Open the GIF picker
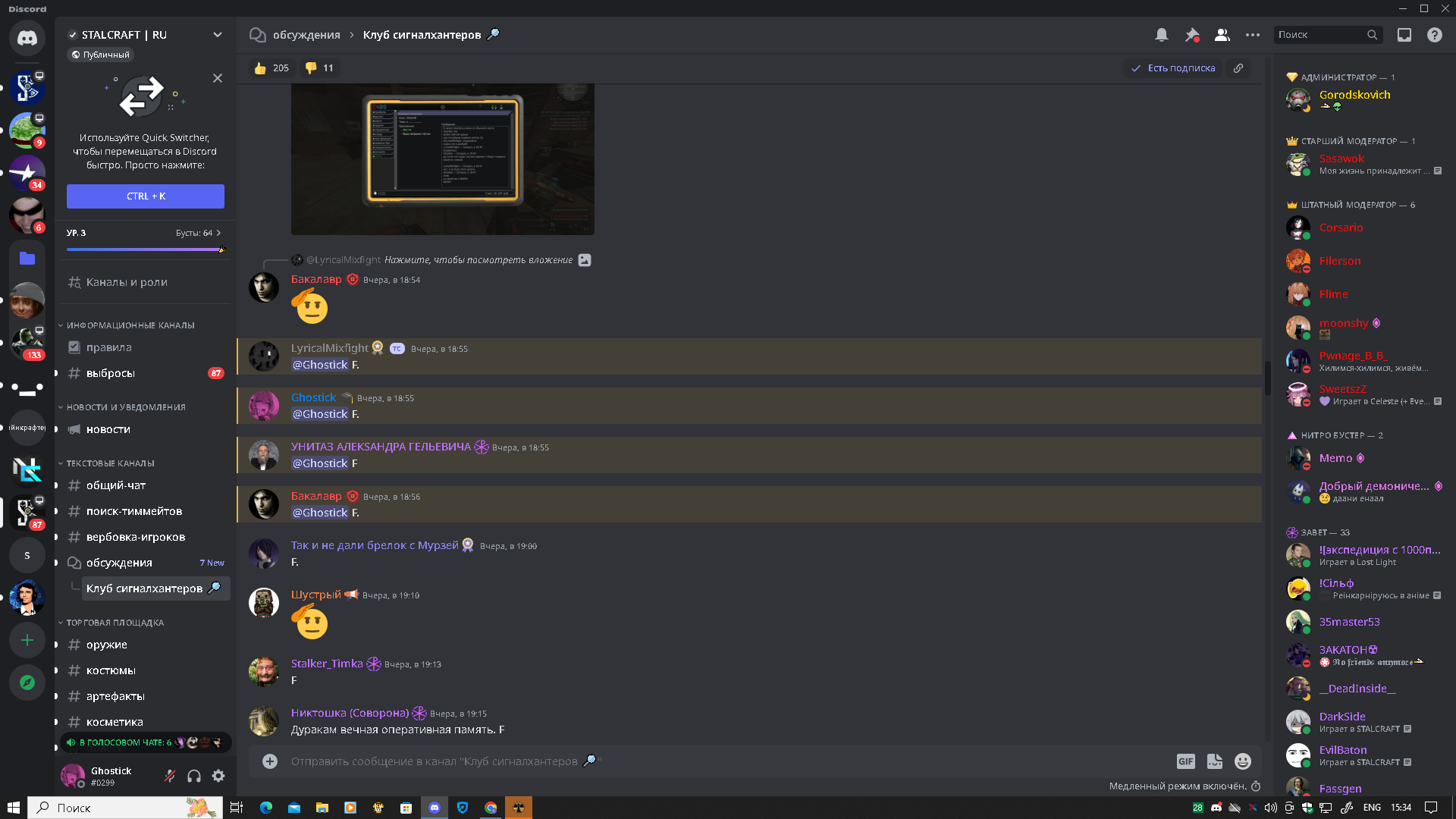 1185,761
